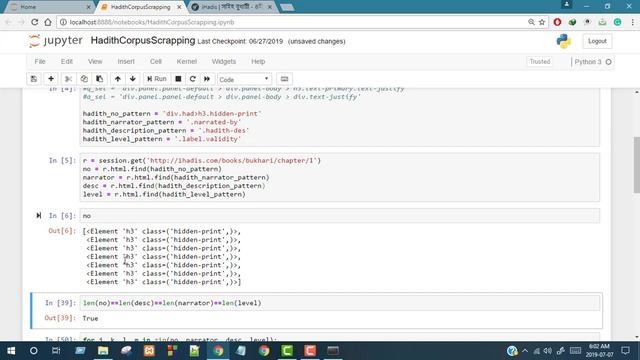Open the File menu
This screenshot has height=360, width=640.
[40, 62]
